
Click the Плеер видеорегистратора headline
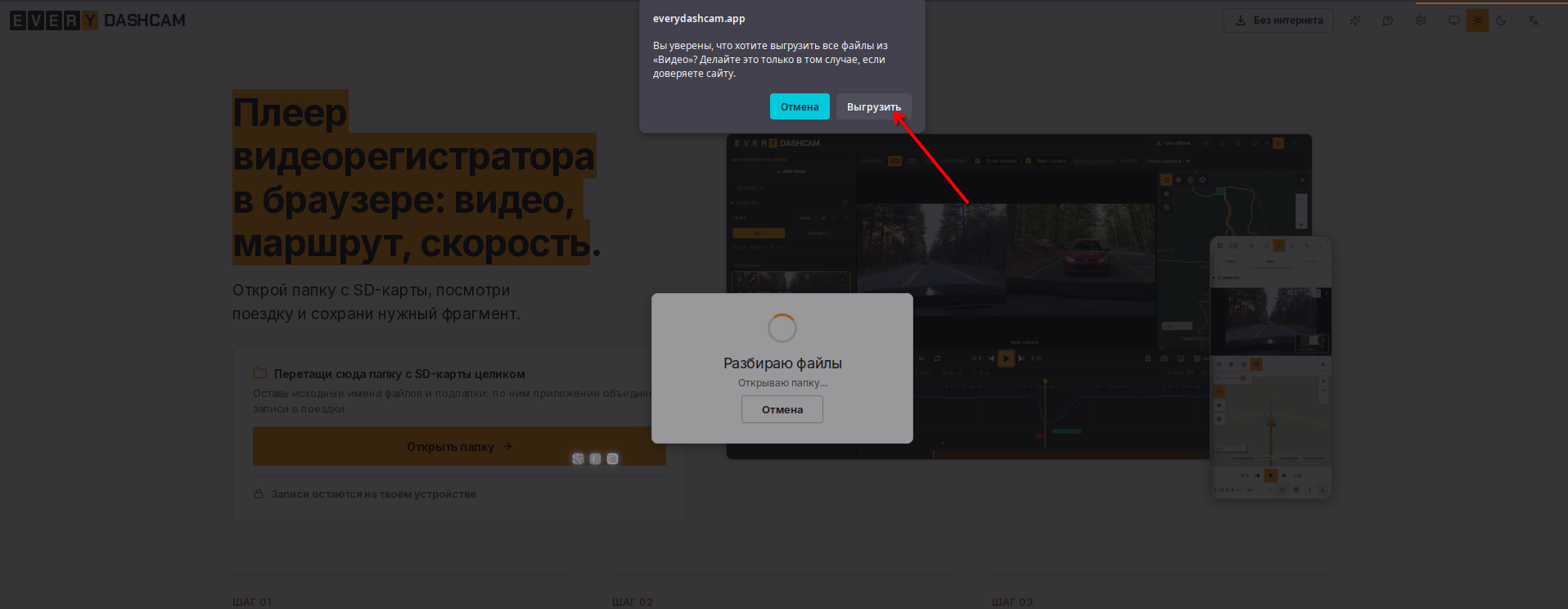click(x=417, y=178)
